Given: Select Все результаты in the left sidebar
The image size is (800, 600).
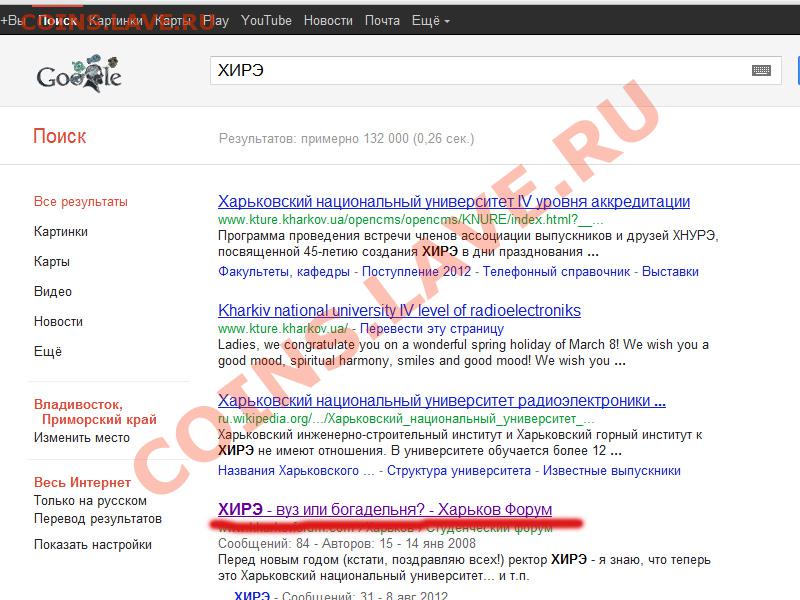Looking at the screenshot, I should 81,202.
